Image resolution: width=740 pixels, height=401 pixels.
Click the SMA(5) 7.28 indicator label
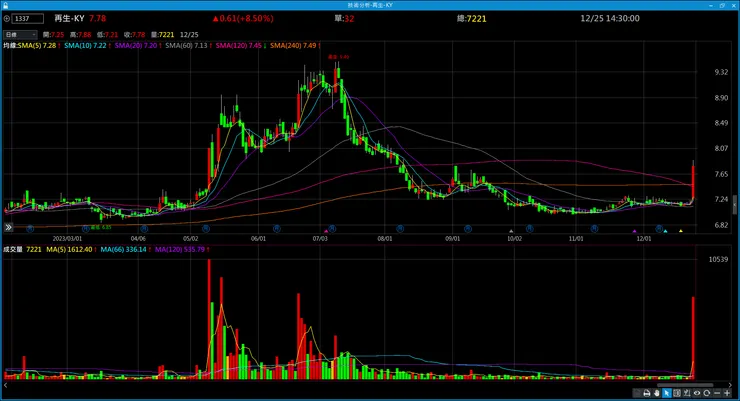tap(37, 45)
